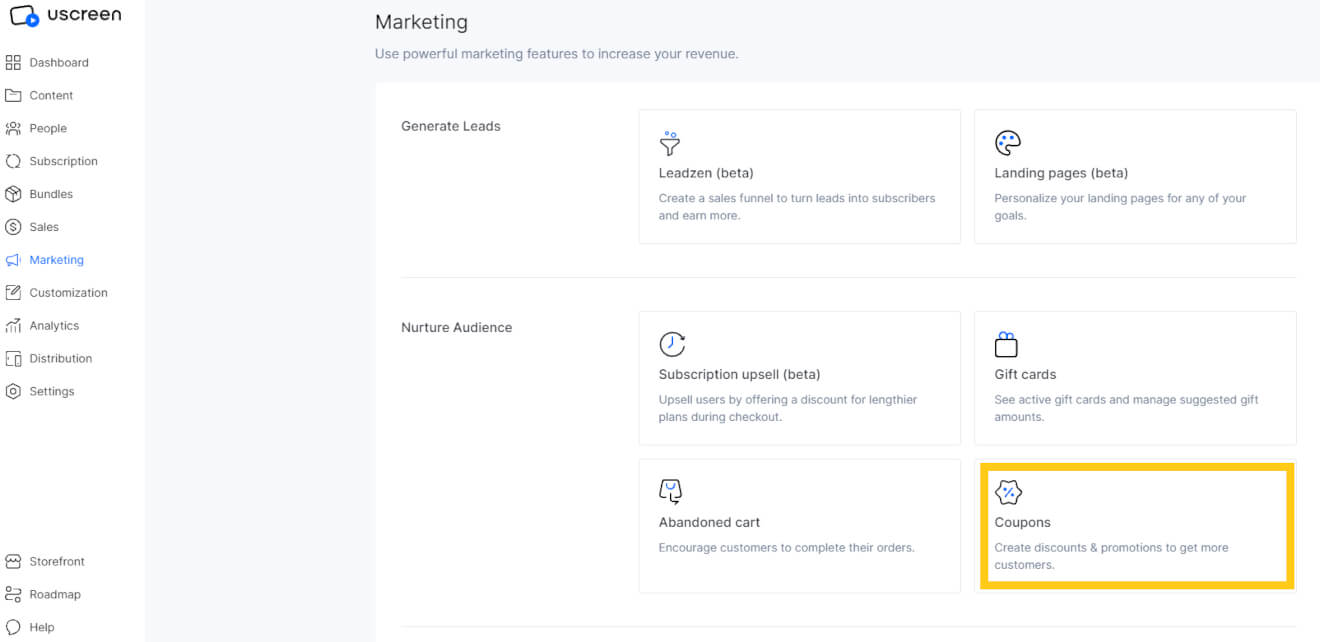Click the Coupons percent badge icon
1320x642 pixels.
tap(1009, 492)
